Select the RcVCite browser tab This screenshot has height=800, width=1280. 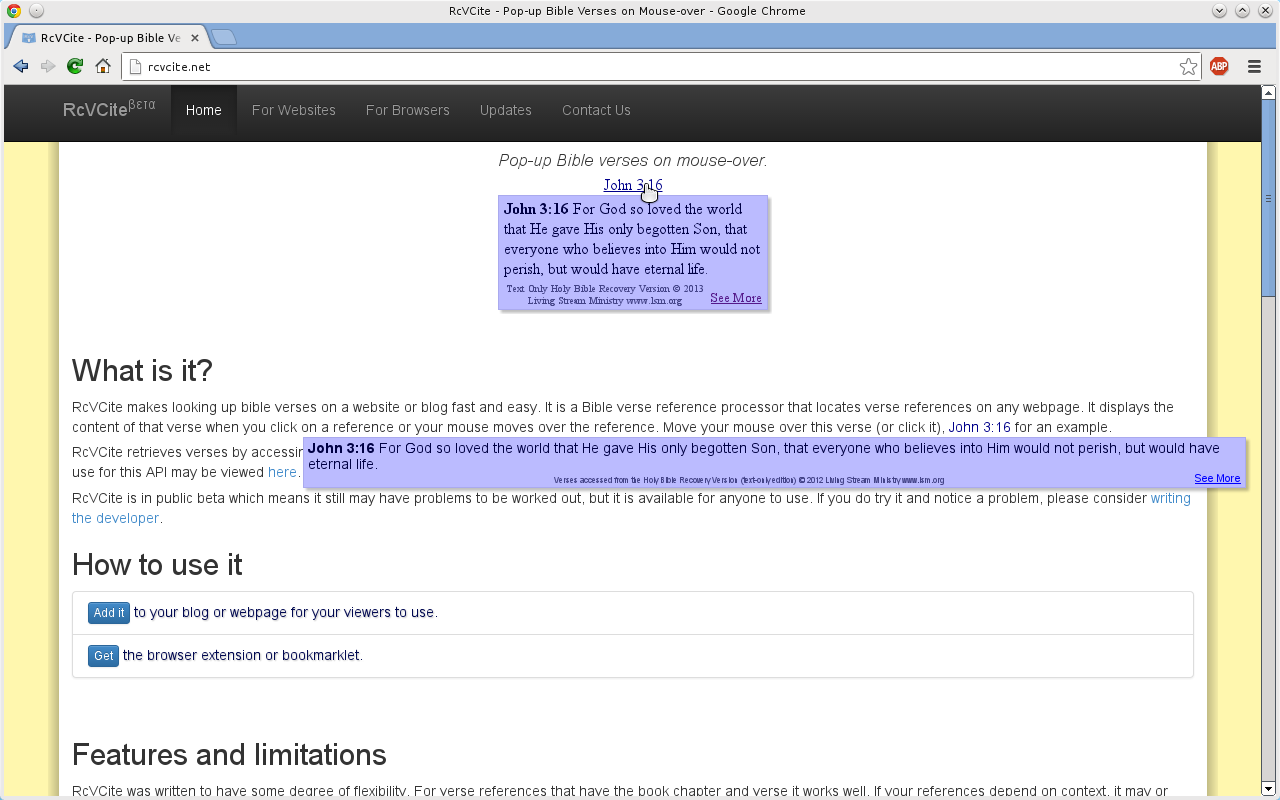pyautogui.click(x=108, y=38)
